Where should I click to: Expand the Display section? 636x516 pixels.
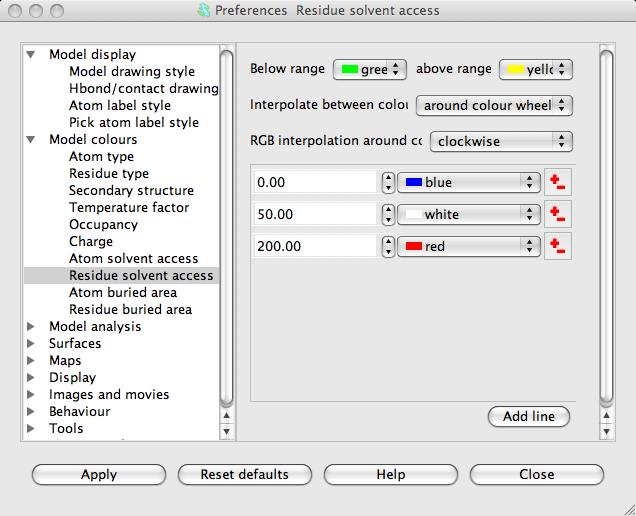[x=31, y=378]
